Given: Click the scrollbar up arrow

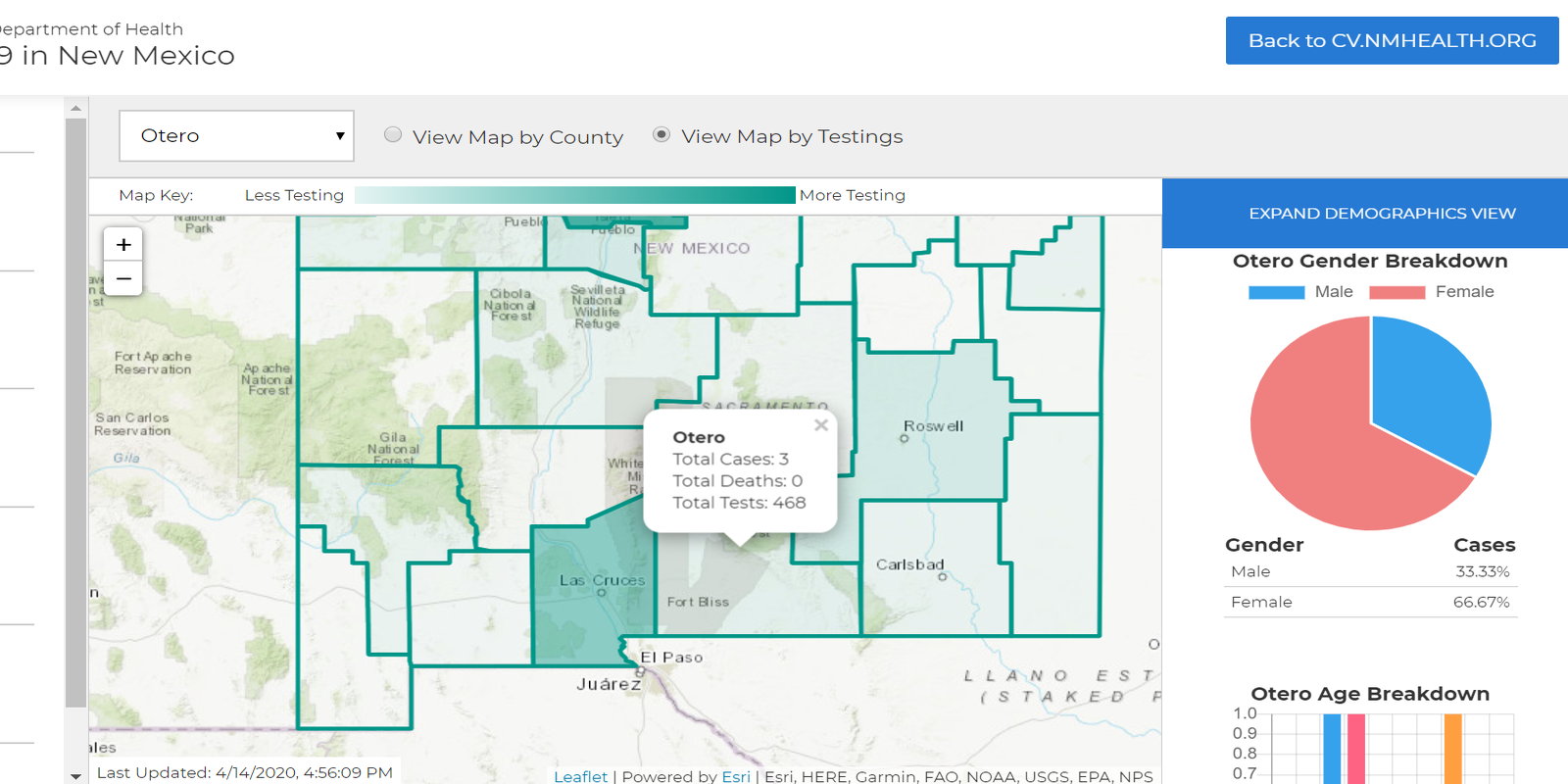Looking at the screenshot, I should coord(75,108).
